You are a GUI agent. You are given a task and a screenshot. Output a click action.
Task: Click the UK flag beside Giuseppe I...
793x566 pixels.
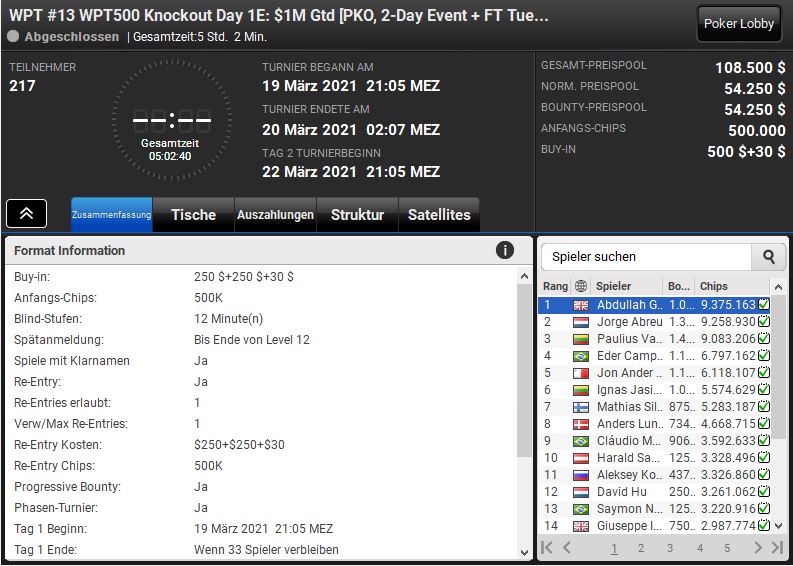click(x=581, y=526)
